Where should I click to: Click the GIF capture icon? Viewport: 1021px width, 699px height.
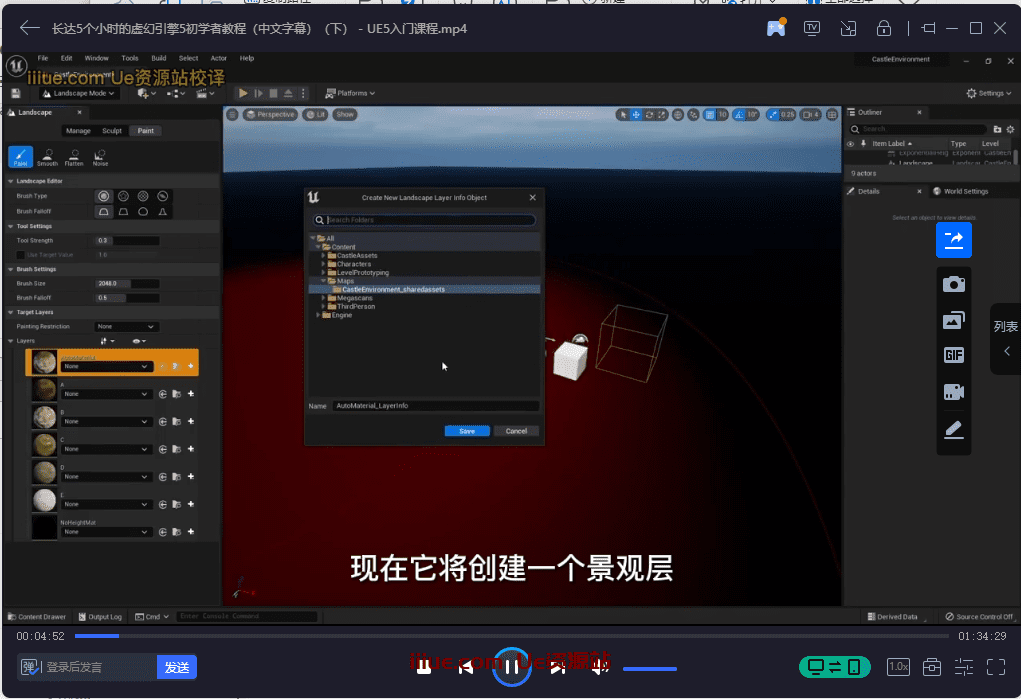pyautogui.click(x=953, y=356)
